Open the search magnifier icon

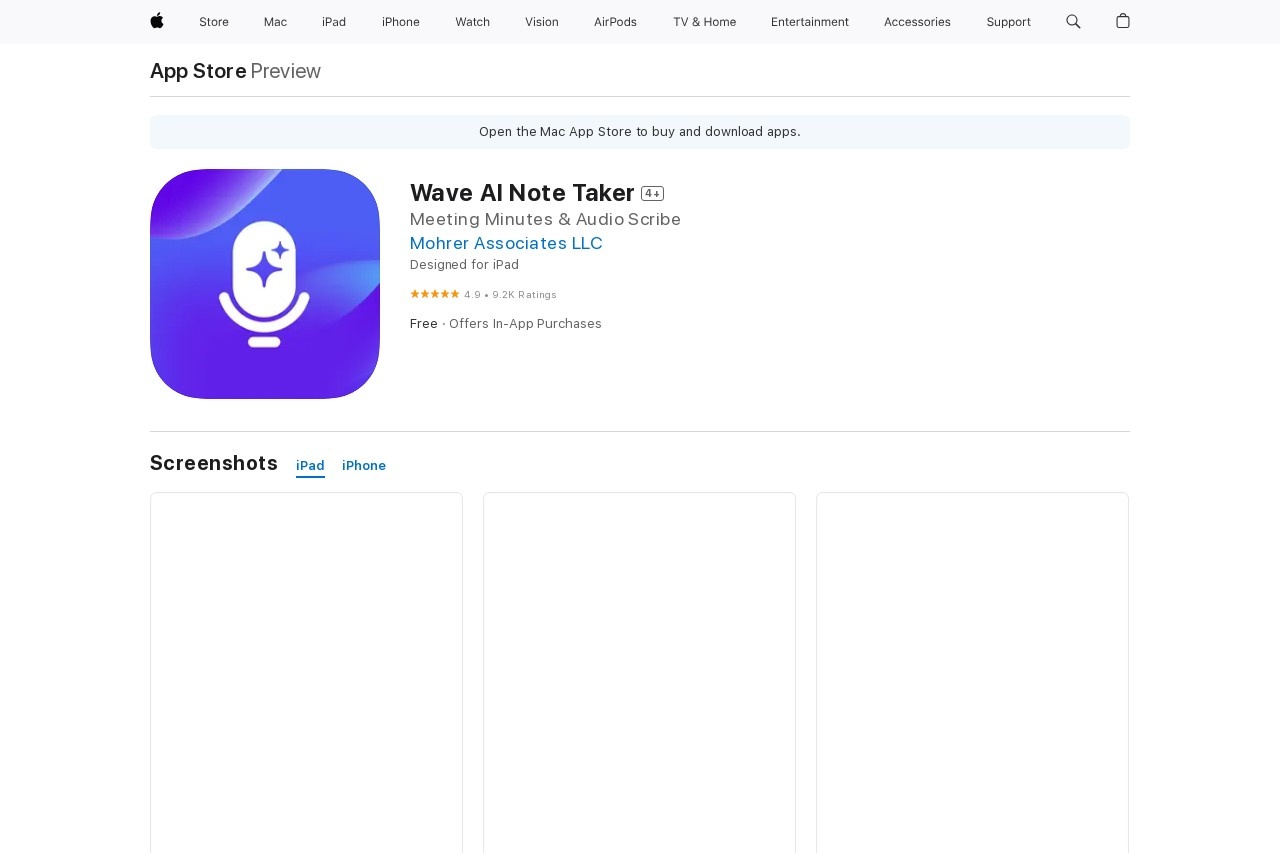pos(1073,21)
